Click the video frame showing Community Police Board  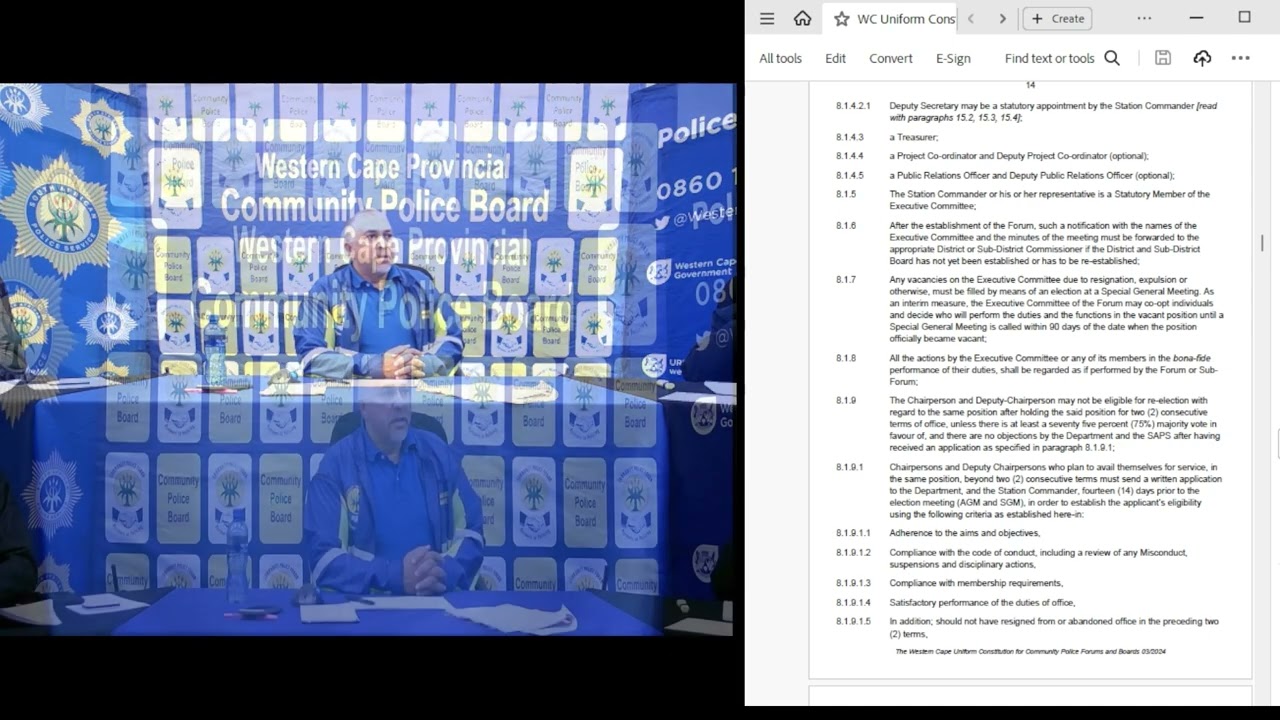[367, 359]
